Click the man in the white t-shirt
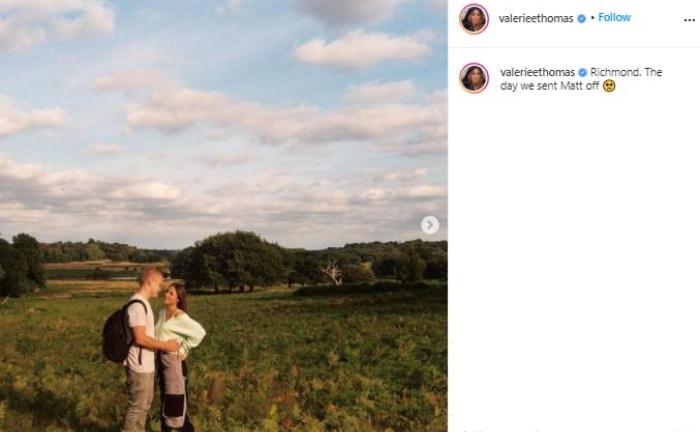 pos(140,340)
